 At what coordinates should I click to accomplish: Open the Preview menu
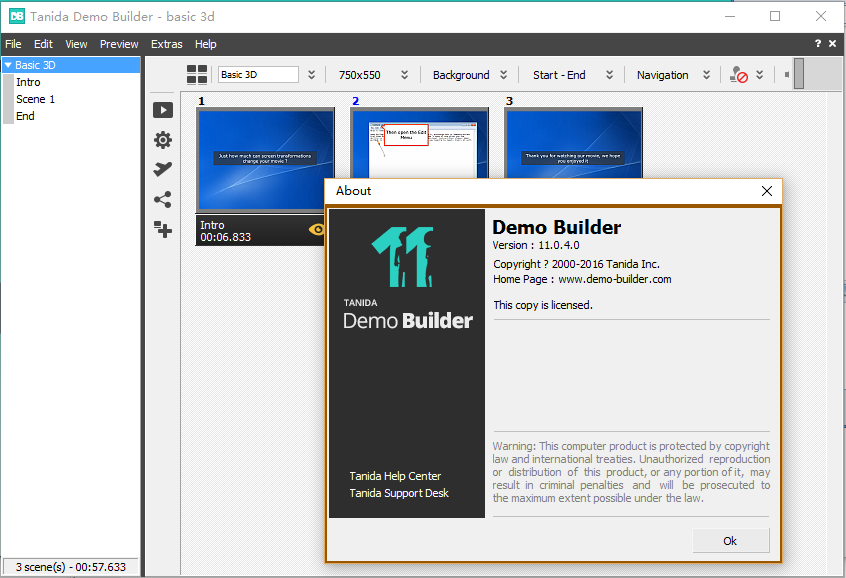(x=119, y=44)
